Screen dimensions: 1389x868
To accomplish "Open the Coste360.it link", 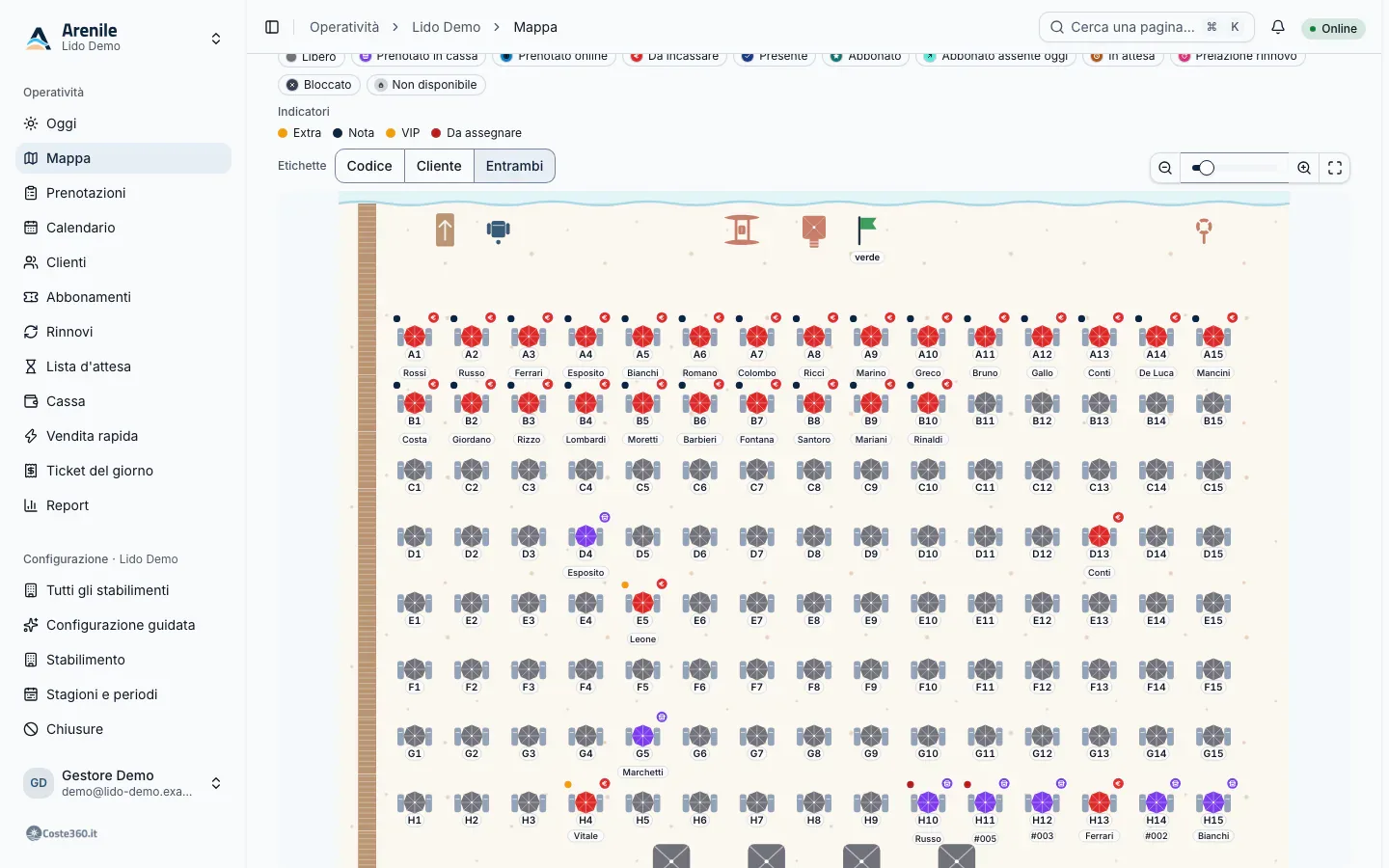I will pos(62,833).
